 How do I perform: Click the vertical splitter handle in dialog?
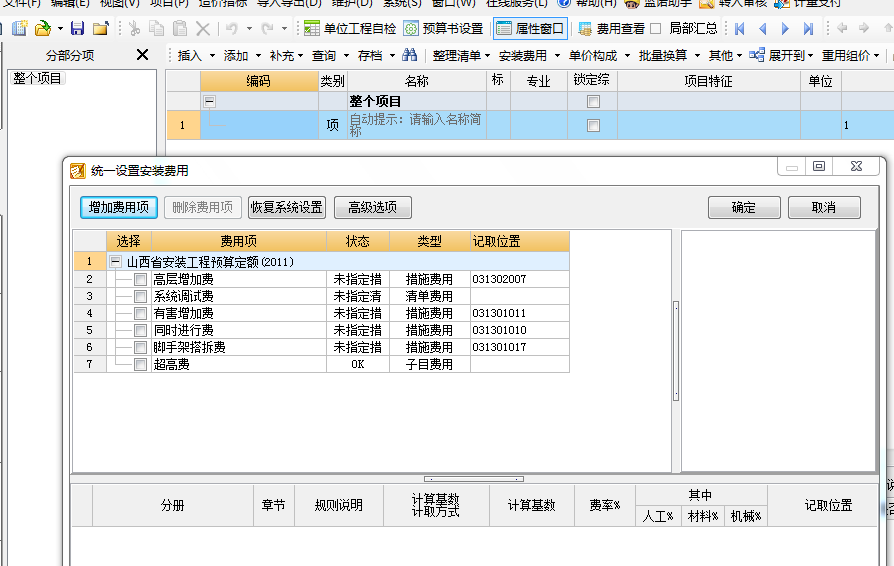click(676, 351)
